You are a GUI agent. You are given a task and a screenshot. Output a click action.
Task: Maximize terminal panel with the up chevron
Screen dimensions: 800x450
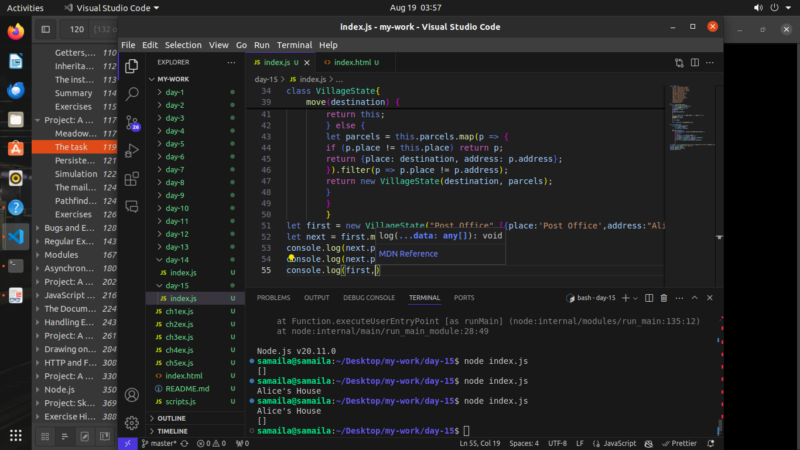click(x=694, y=298)
